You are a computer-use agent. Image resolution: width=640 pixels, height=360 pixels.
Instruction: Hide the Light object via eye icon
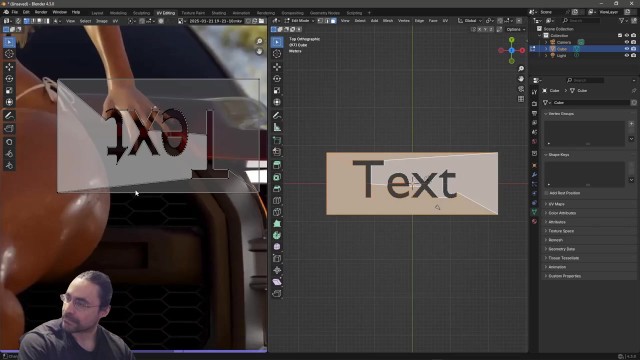tap(627, 55)
